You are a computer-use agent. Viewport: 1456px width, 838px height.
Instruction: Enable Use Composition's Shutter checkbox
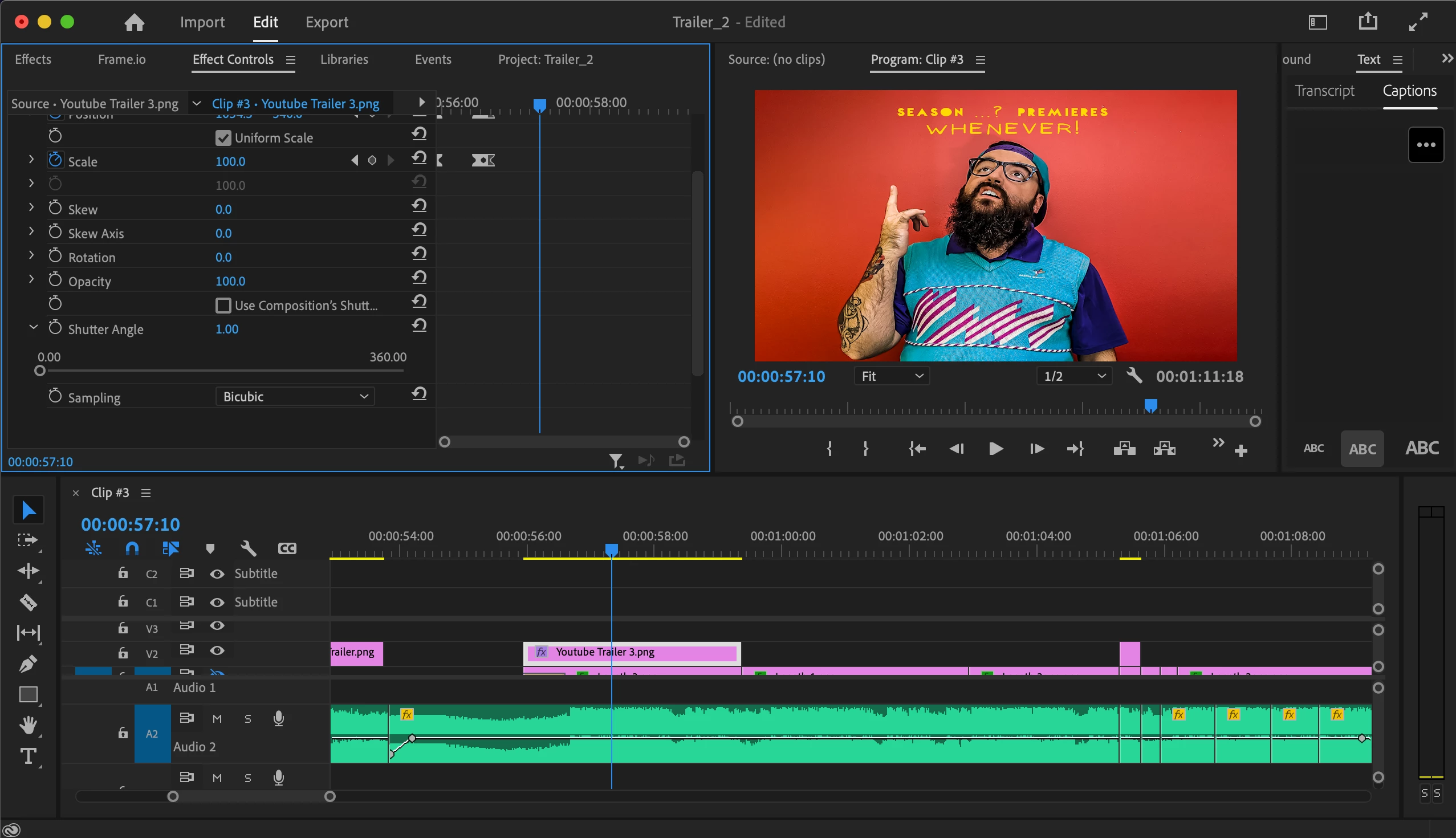[223, 306]
